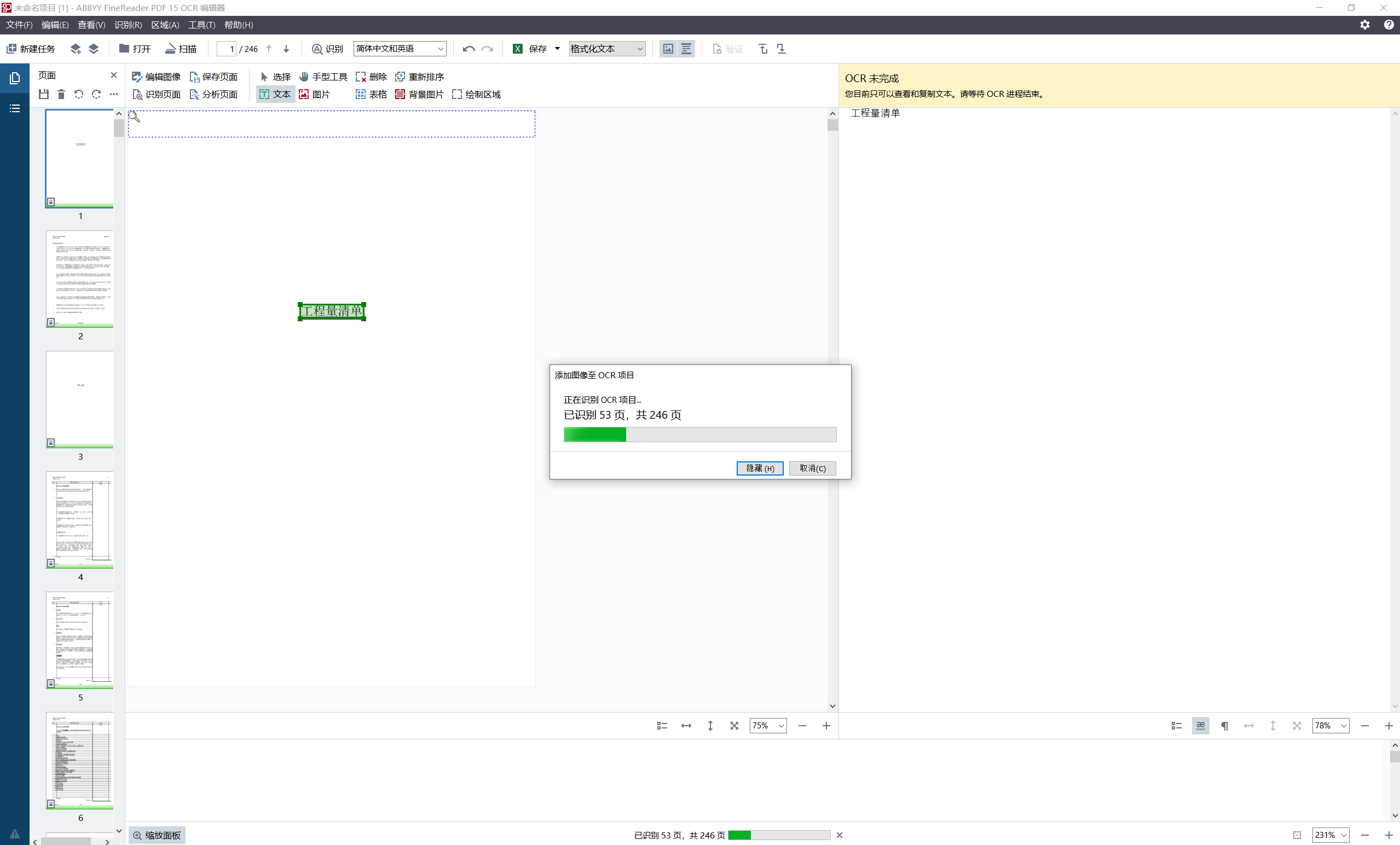Click the Open (打开) folder icon
Screen dimensions: 1400x845
click(124, 49)
